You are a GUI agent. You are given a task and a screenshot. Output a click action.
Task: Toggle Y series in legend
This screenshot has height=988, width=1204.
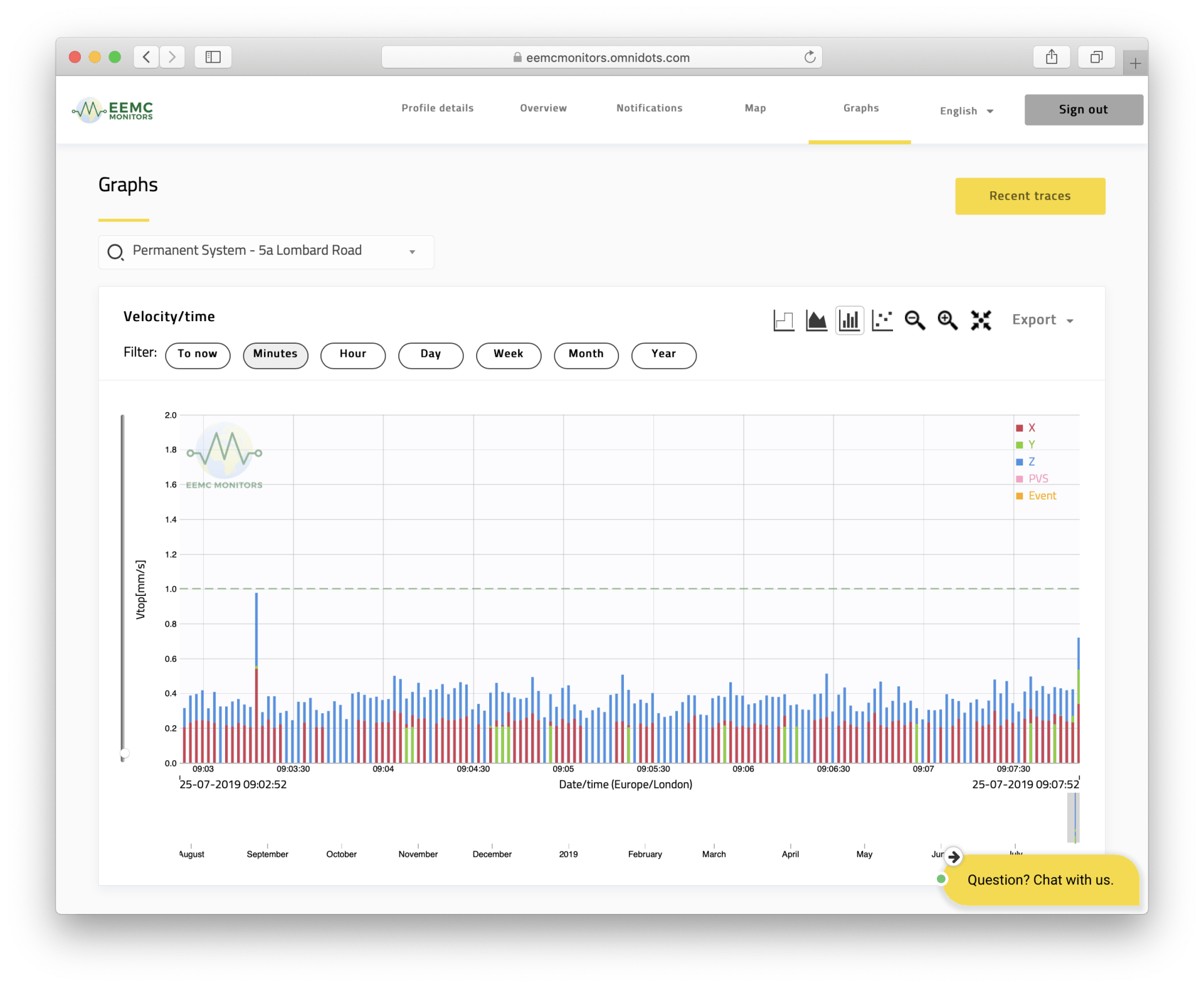pyautogui.click(x=1026, y=445)
